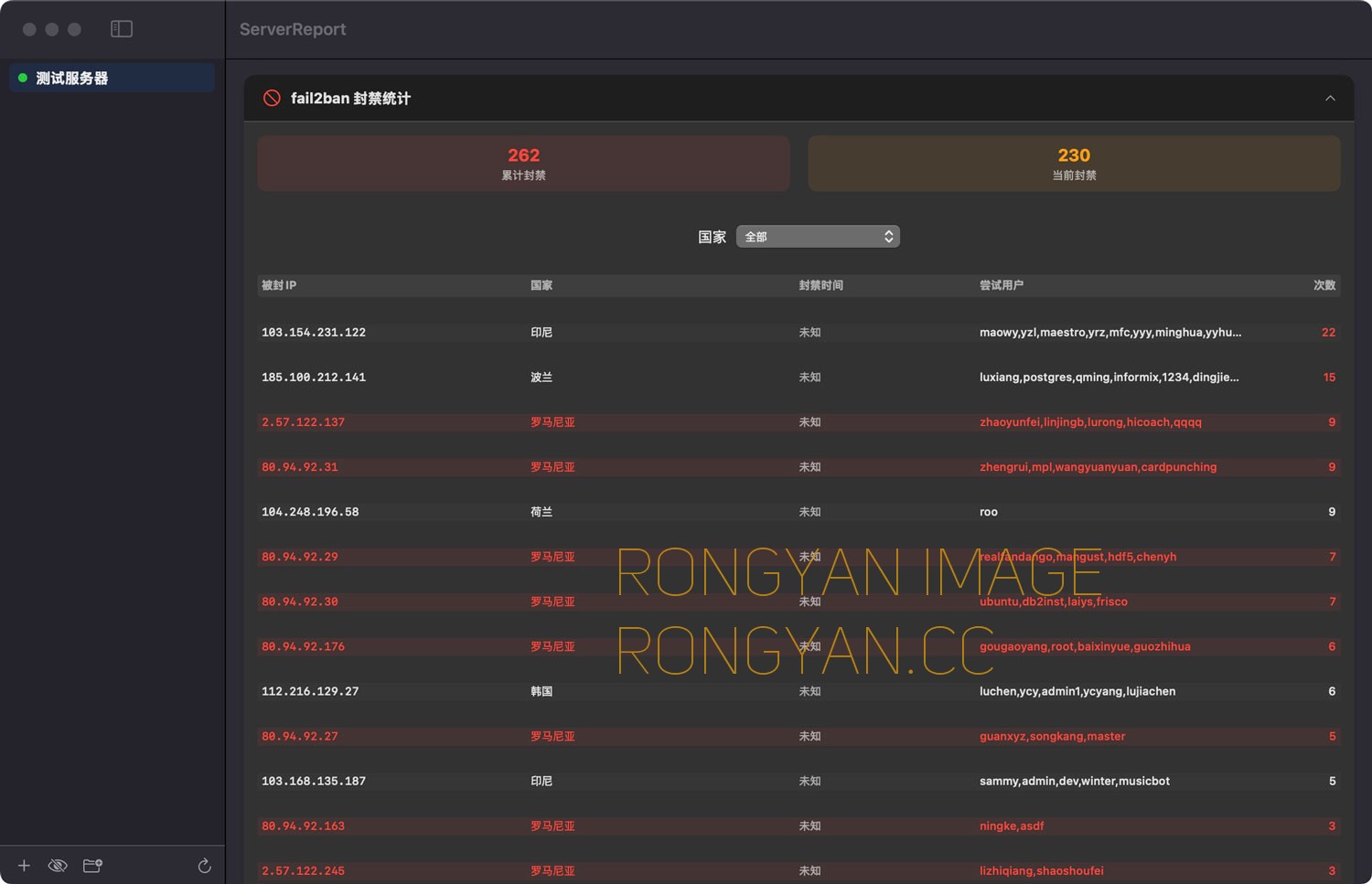This screenshot has height=884, width=1372.
Task: Click the green status dot of 测试服务器
Action: [23, 78]
